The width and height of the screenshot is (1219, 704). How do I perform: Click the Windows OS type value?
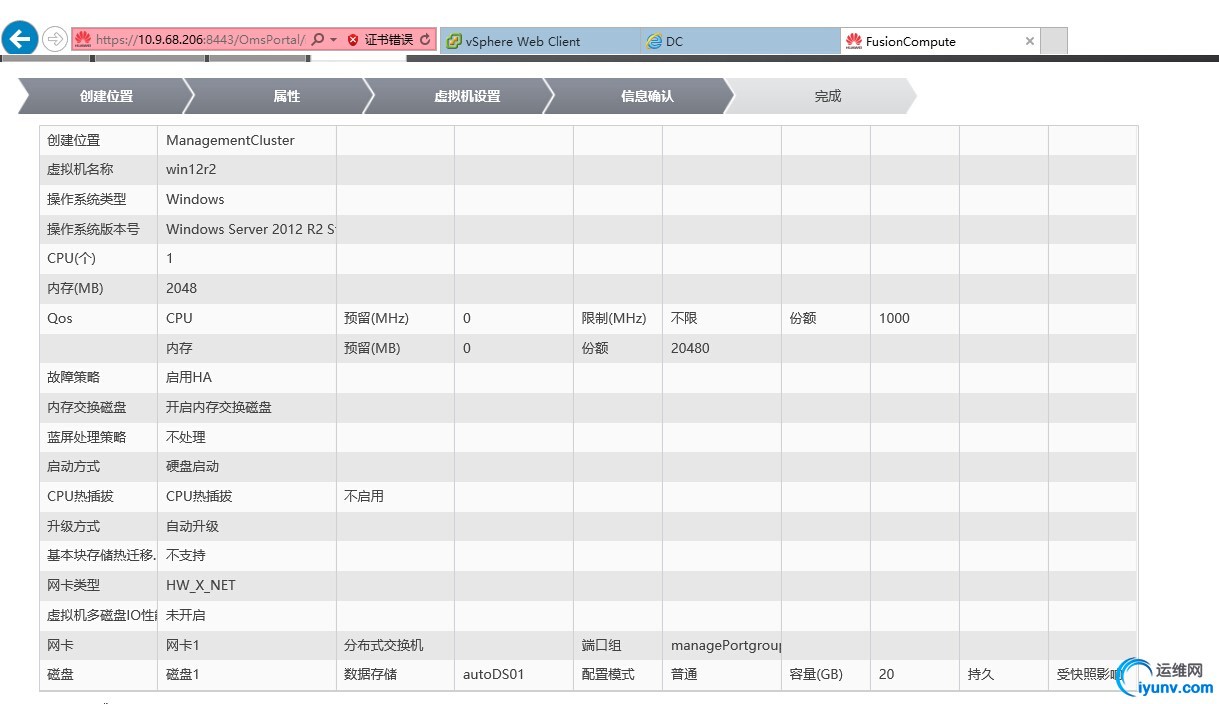(x=195, y=199)
